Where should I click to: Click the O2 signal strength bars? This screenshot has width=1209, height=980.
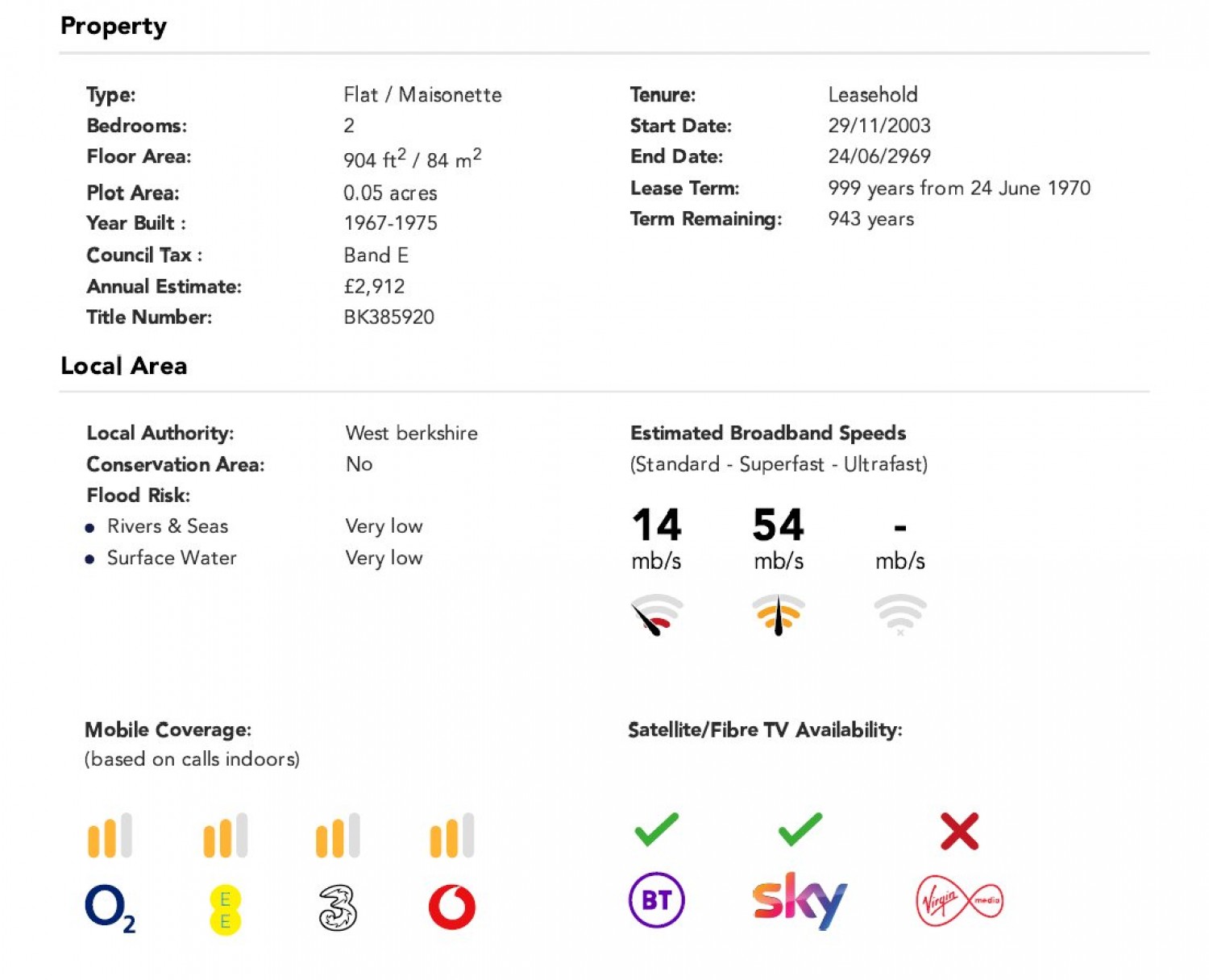pos(110,836)
